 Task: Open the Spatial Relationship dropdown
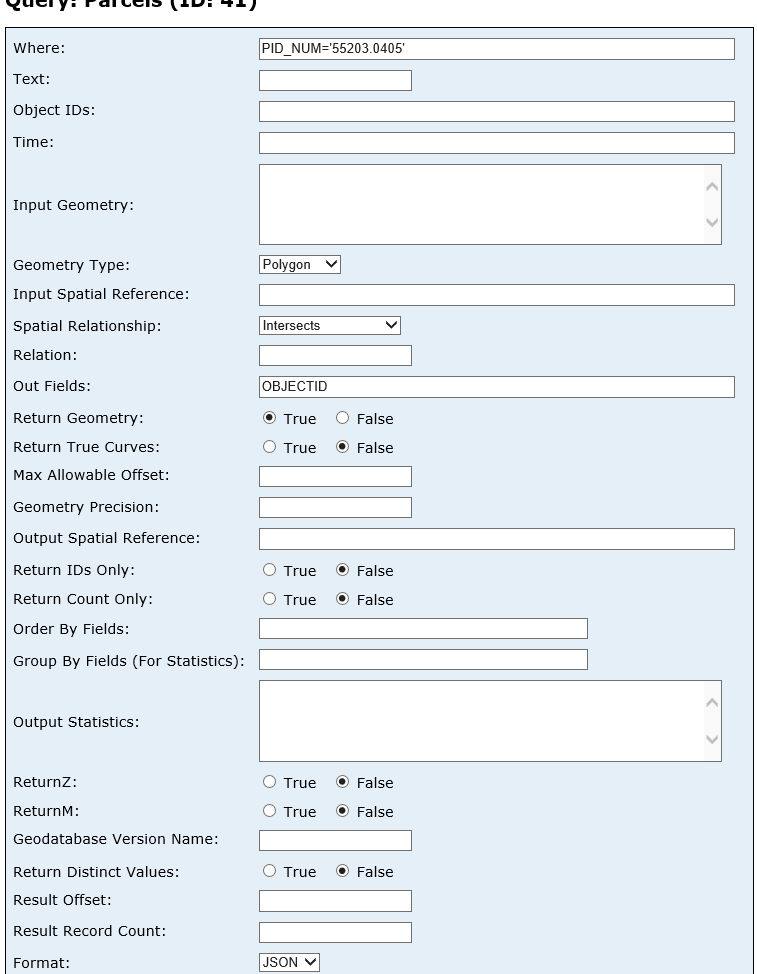[330, 325]
